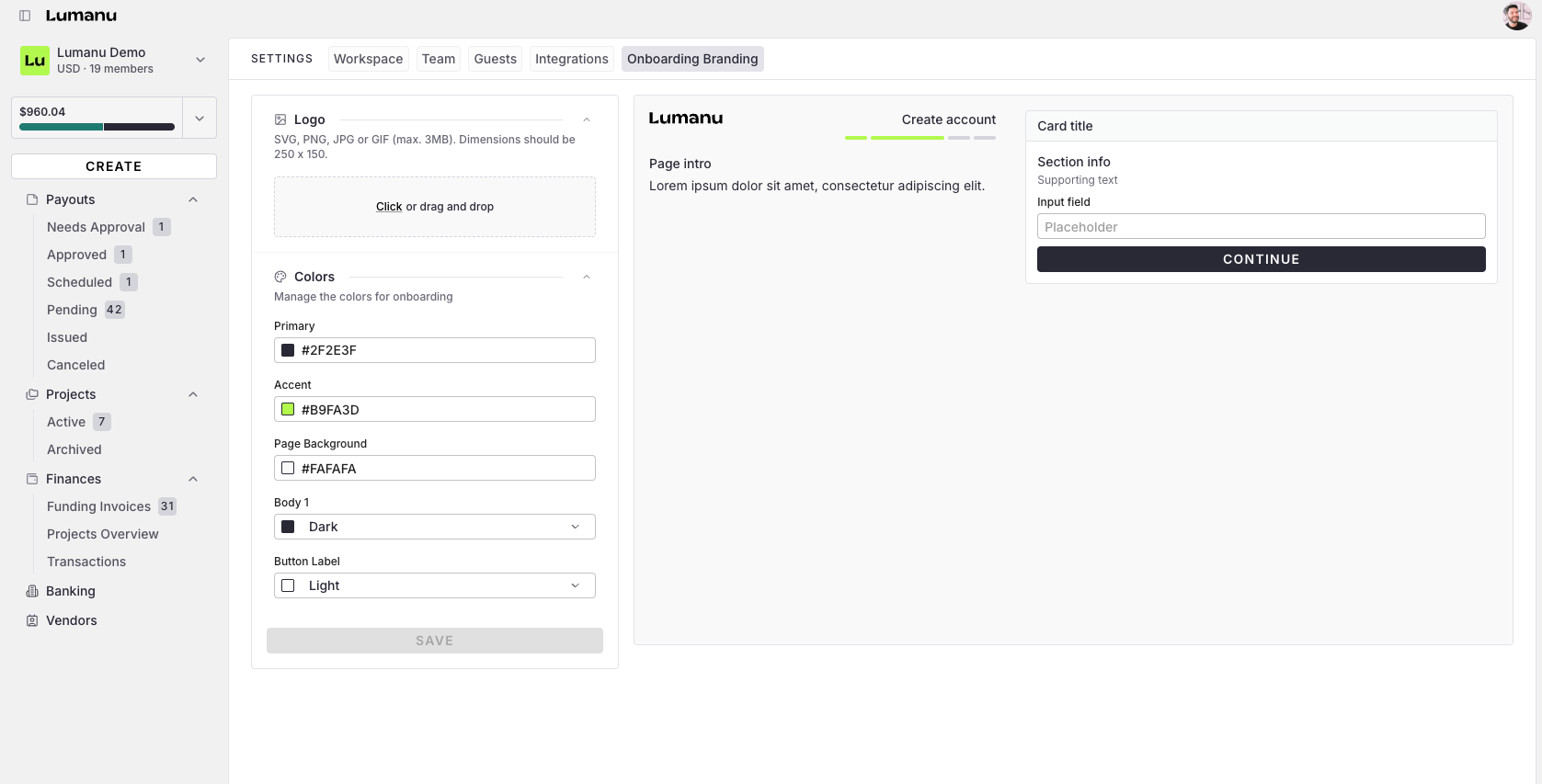
Task: Click the SETTINGS heading label
Action: tap(281, 59)
